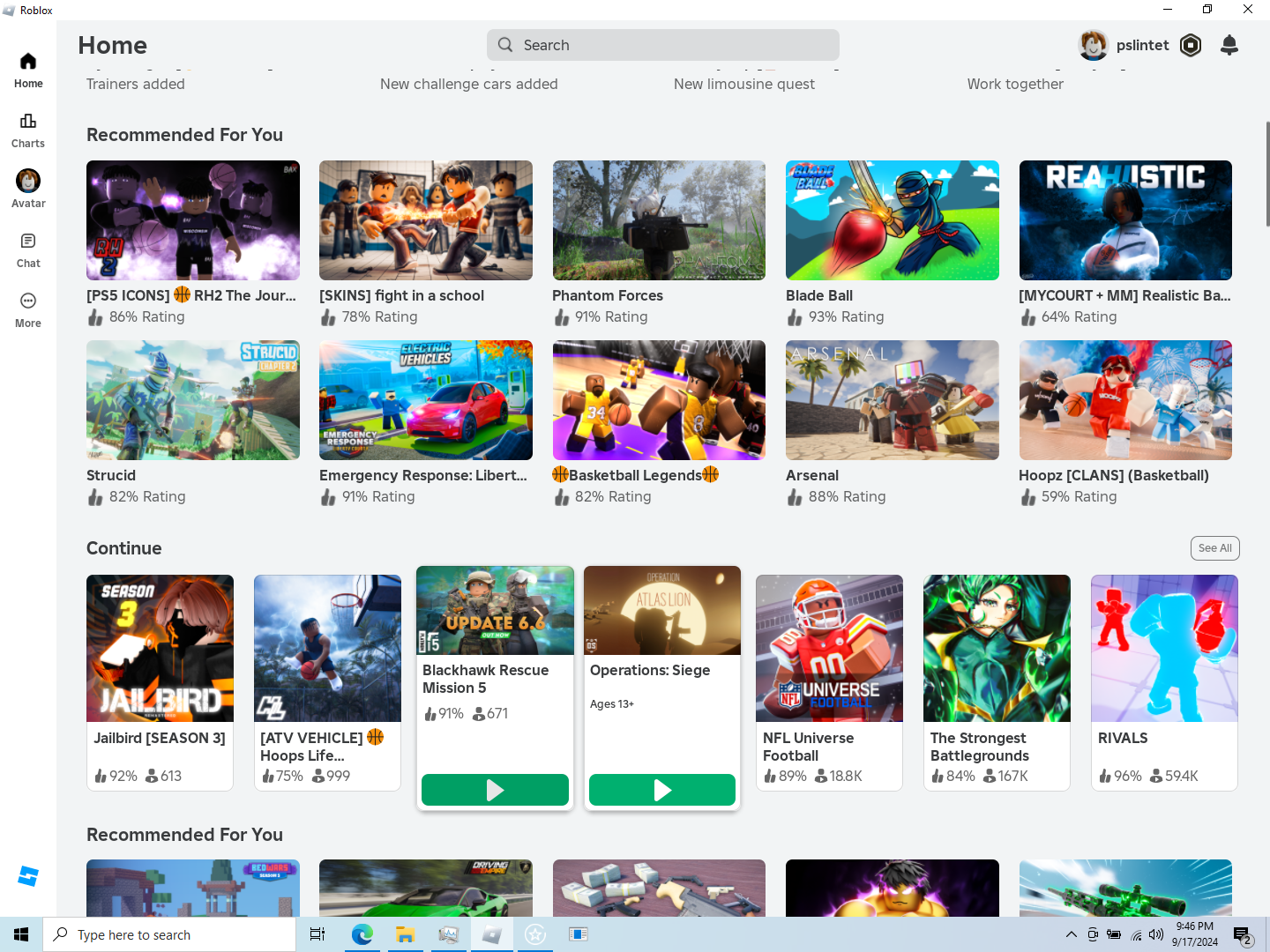This screenshot has height=952, width=1270.
Task: Click the Arsenal title text
Action: pos(812,475)
